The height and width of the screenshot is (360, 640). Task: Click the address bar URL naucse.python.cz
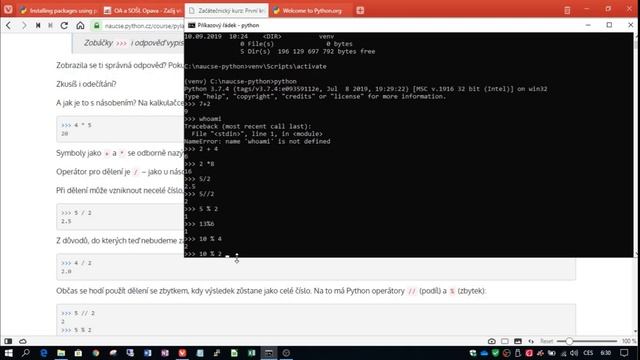pyautogui.click(x=144, y=26)
